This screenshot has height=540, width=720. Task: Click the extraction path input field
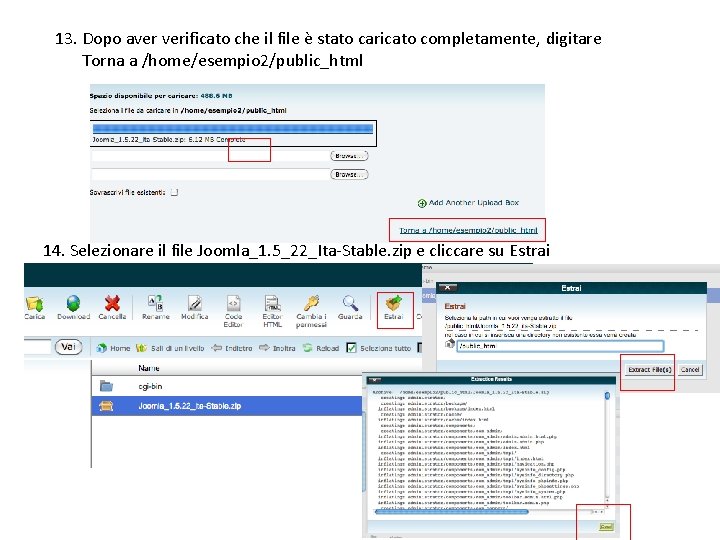click(560, 346)
